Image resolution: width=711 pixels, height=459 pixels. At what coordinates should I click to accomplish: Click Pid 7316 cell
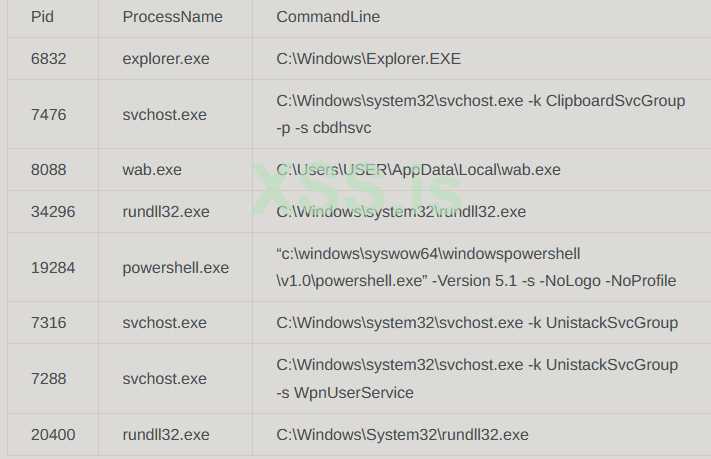coord(49,323)
